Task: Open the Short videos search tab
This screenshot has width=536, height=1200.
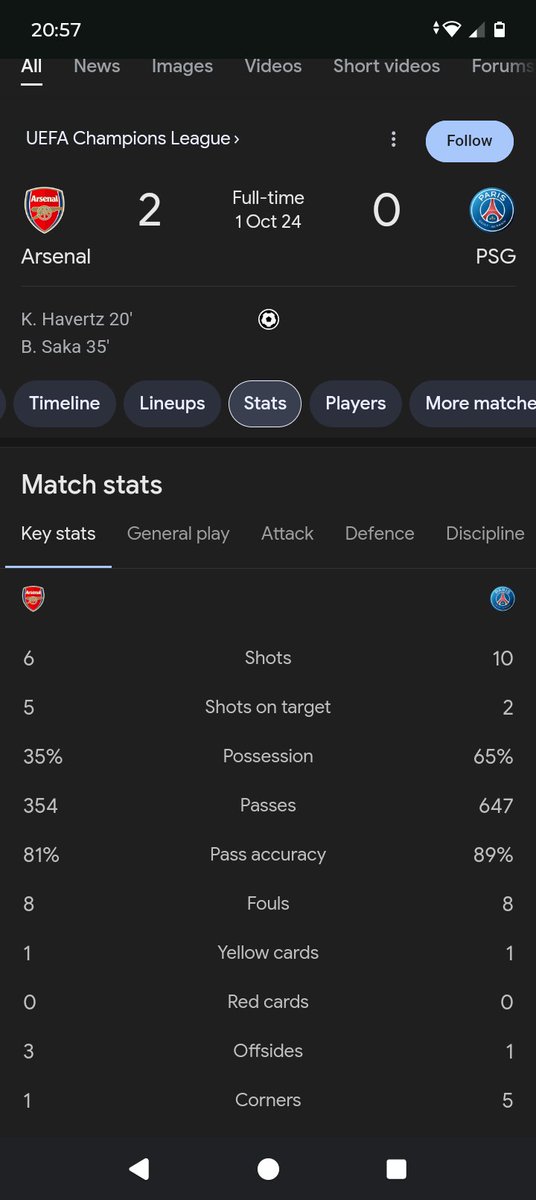Action: 386,66
